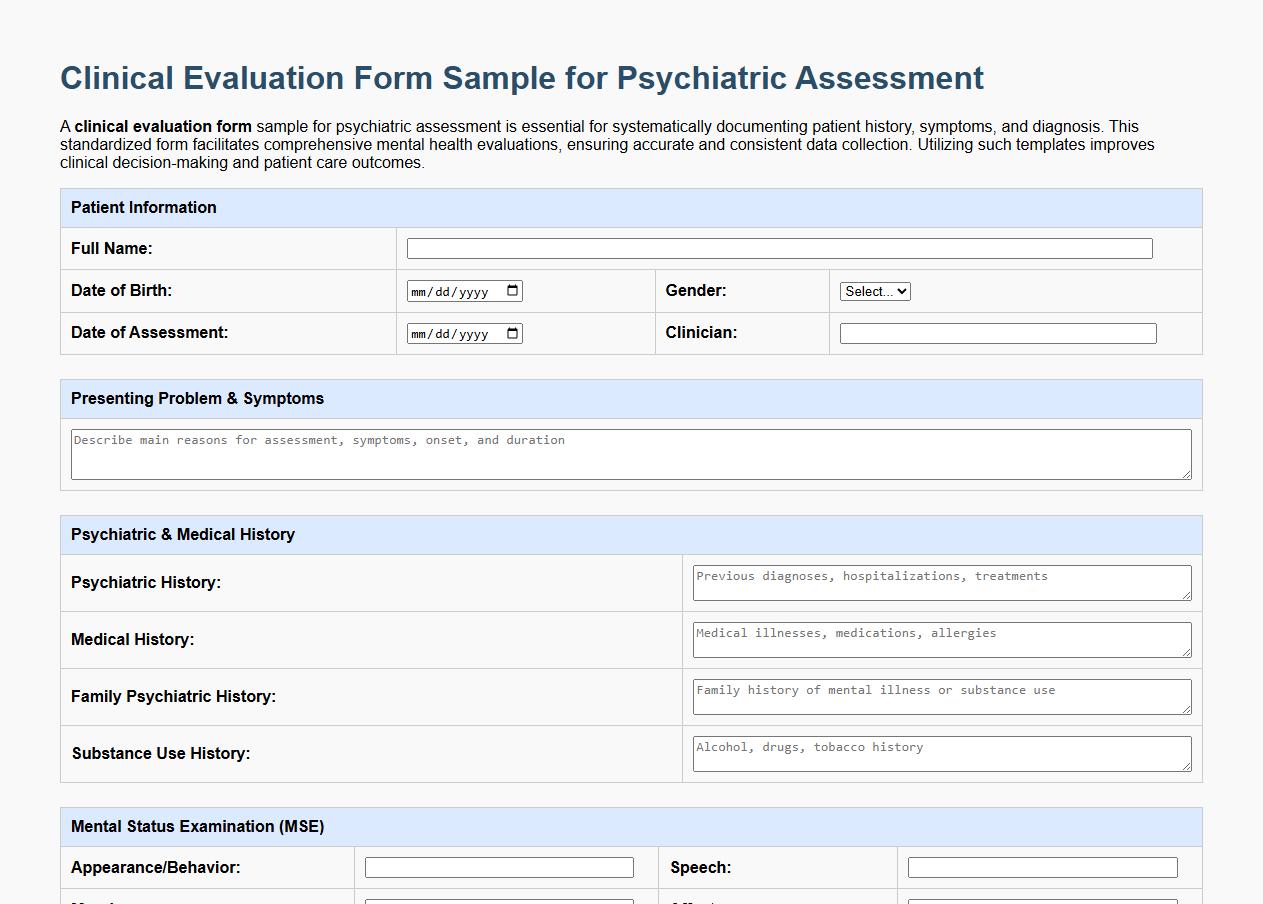The height and width of the screenshot is (904, 1263).
Task: Open the Date of Birth calendar picker
Action: pos(512,290)
